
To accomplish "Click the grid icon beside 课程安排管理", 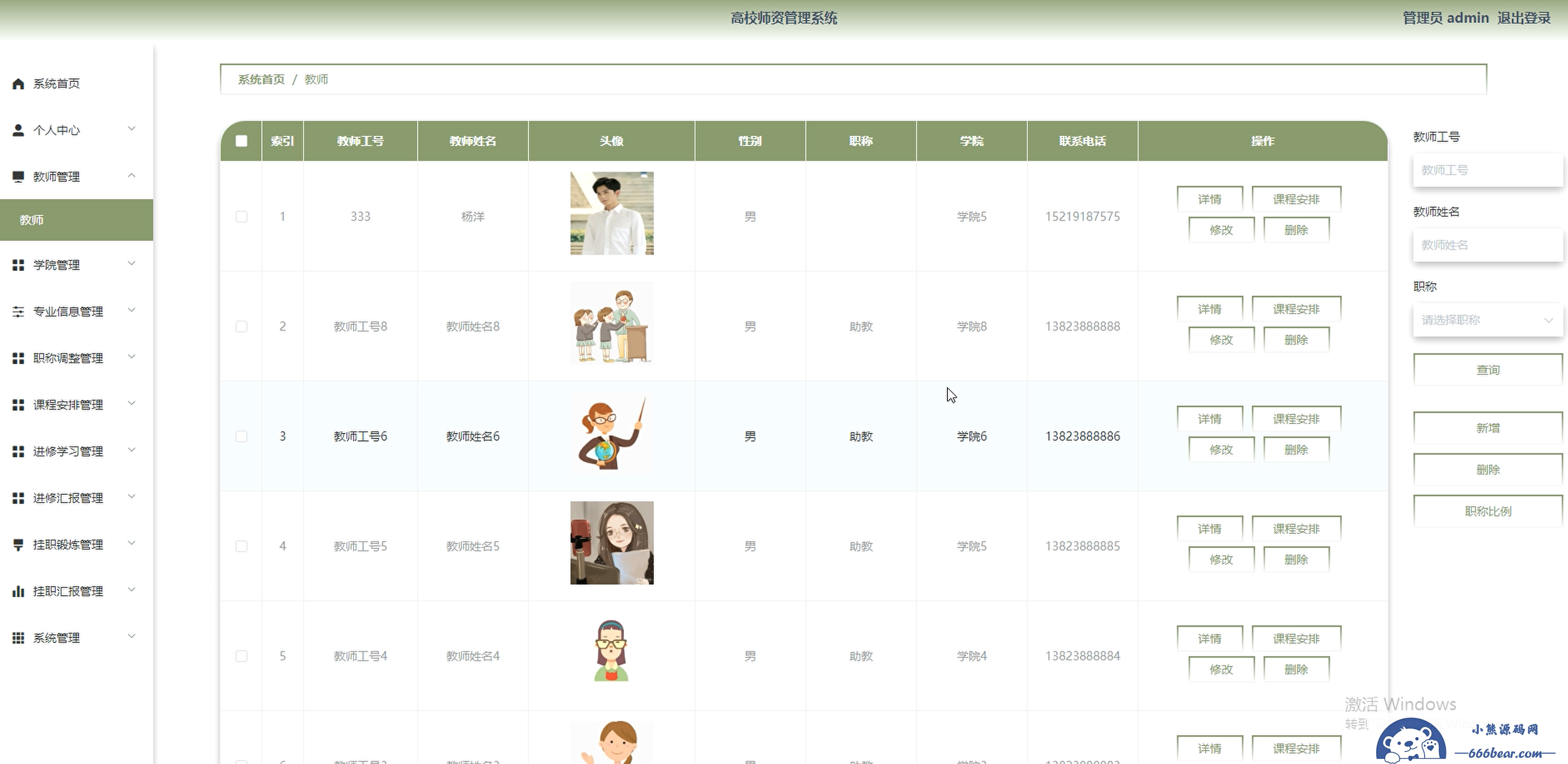I will pos(18,405).
